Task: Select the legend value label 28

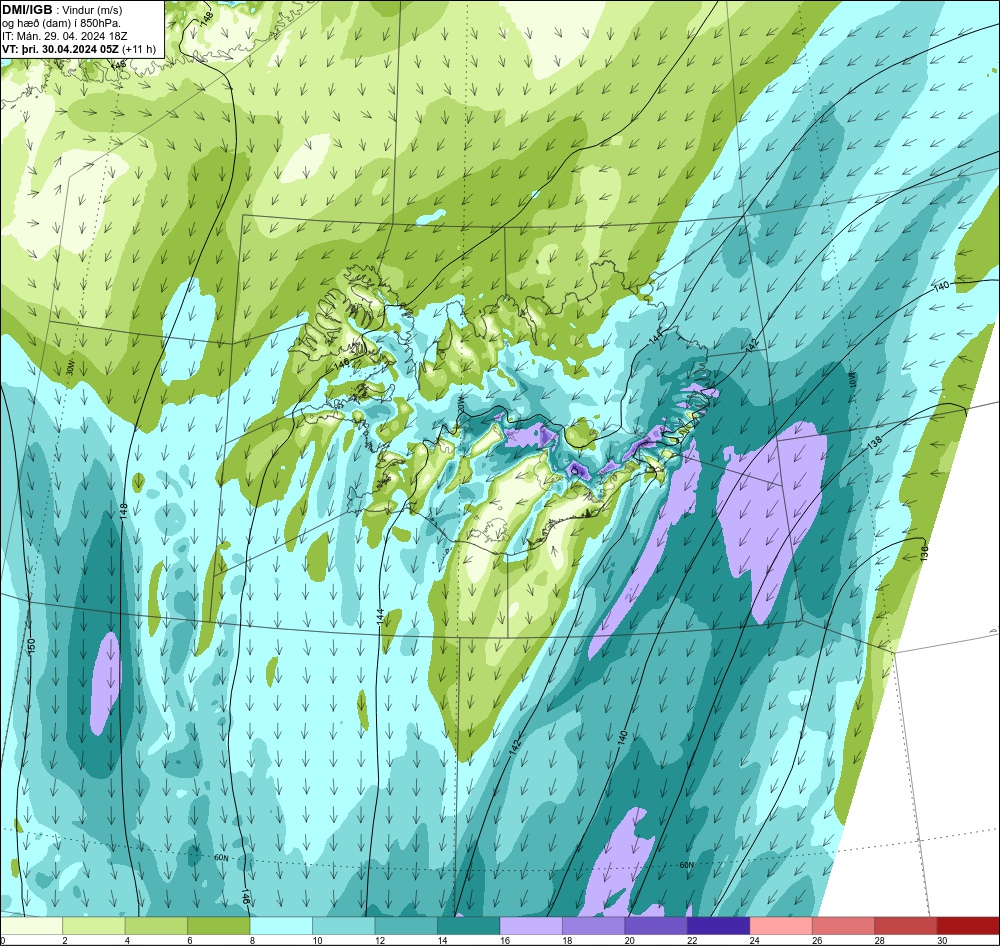Action: pyautogui.click(x=879, y=940)
